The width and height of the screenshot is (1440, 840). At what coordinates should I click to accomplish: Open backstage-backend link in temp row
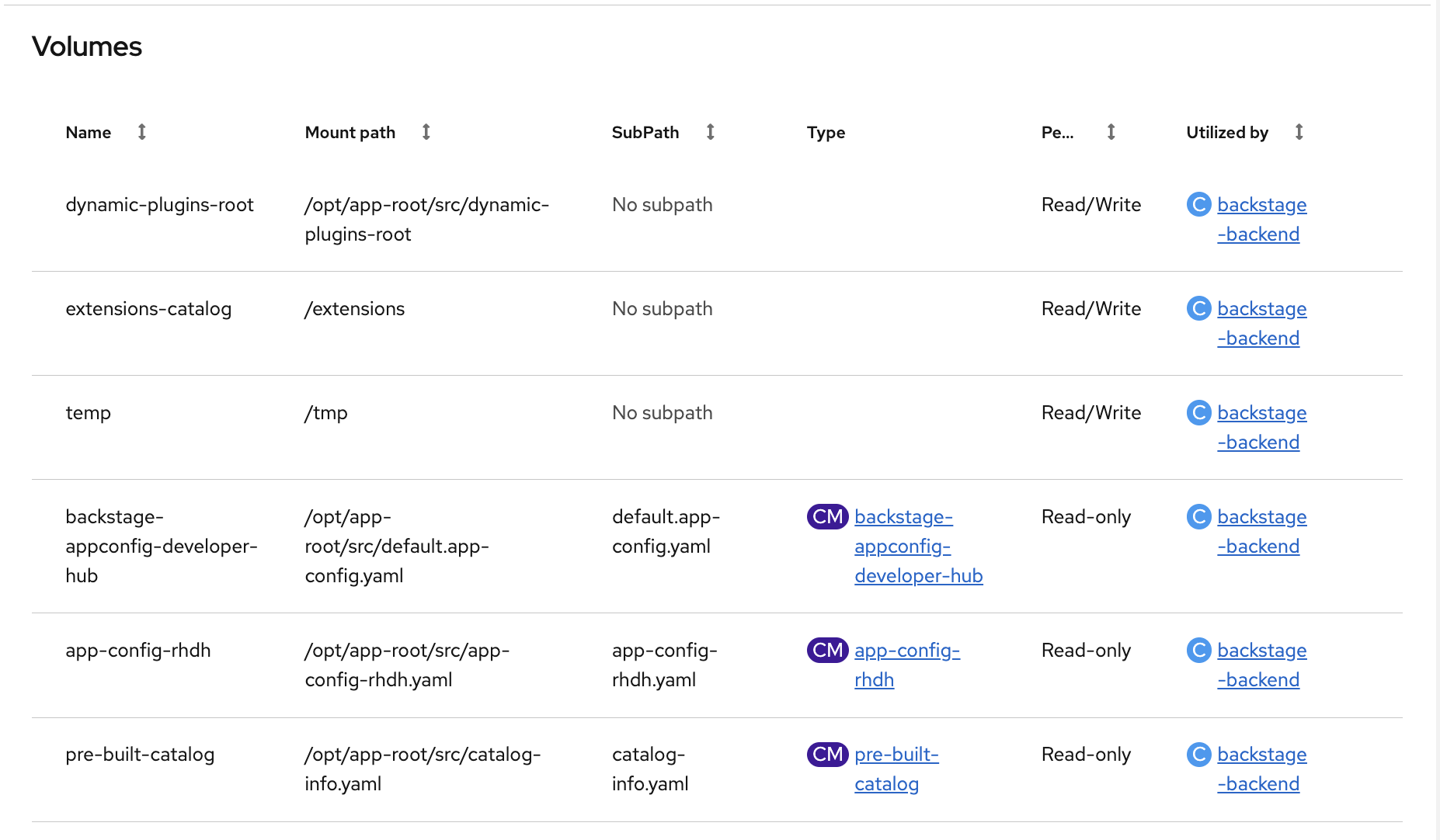coord(1261,428)
